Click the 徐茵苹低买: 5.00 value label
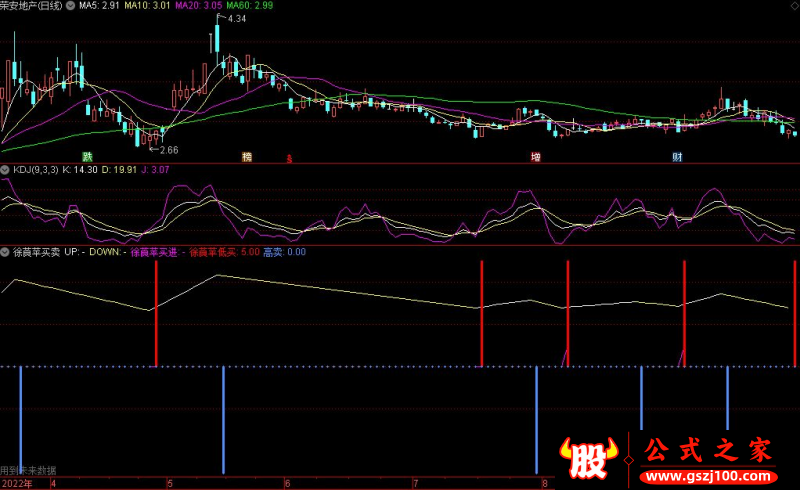Screen dimensions: 800x490 tap(224, 252)
